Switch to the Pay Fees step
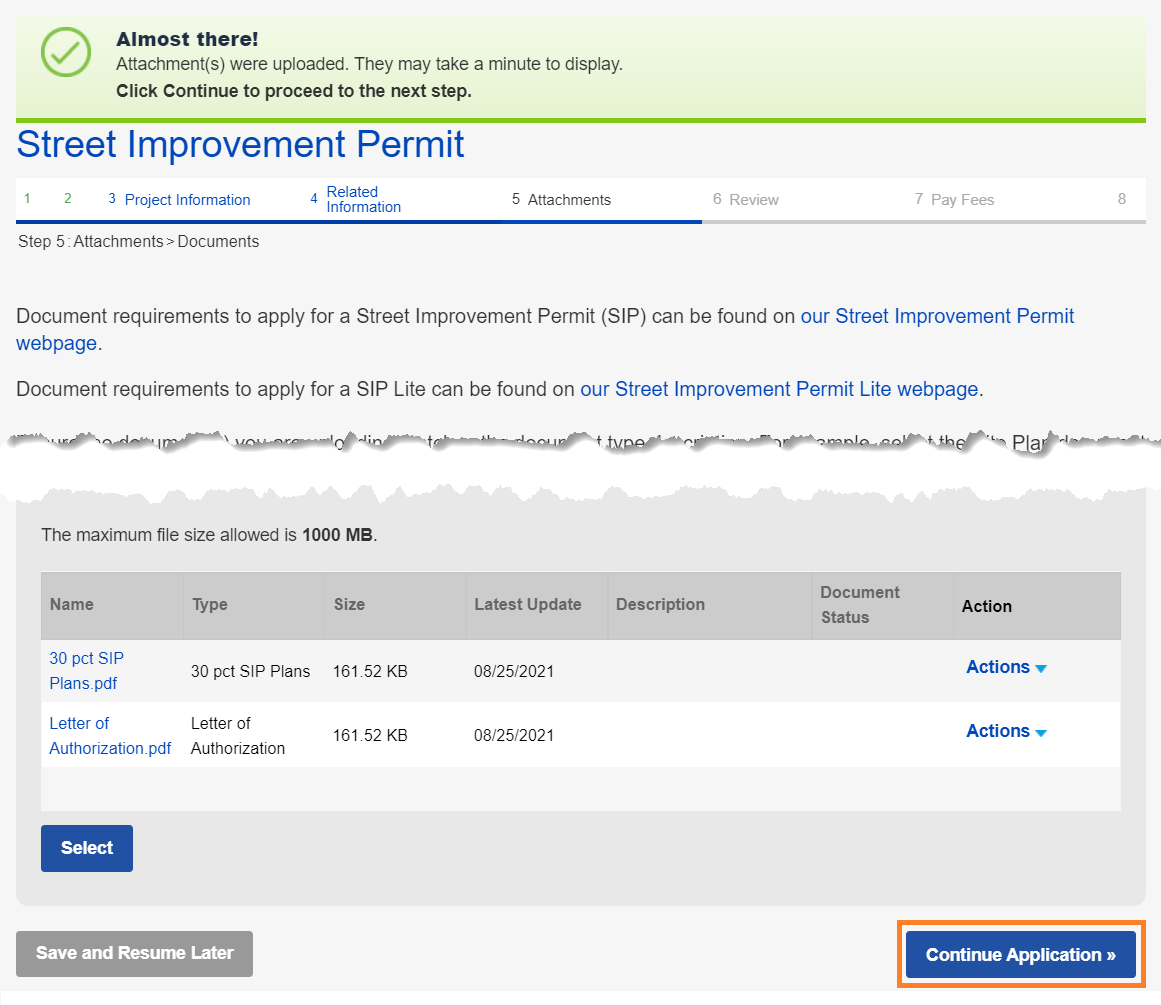The image size is (1161, 1005). [961, 200]
